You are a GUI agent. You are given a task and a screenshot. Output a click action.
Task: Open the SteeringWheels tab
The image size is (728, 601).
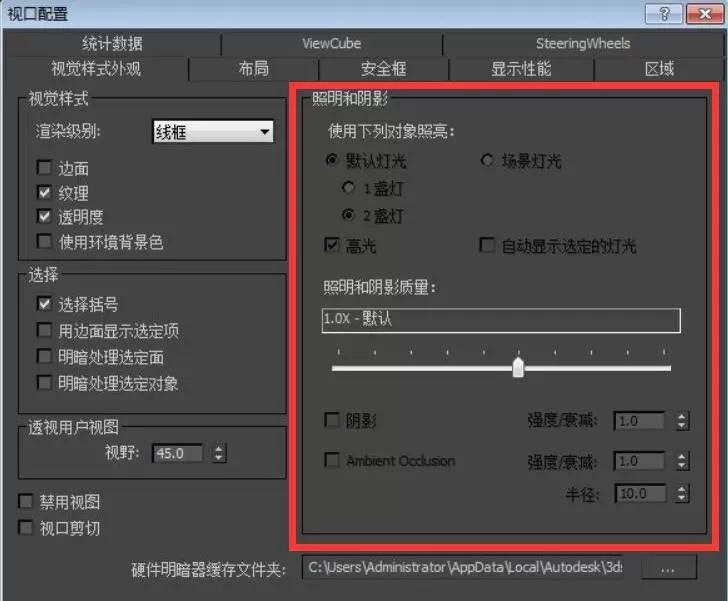tap(583, 44)
